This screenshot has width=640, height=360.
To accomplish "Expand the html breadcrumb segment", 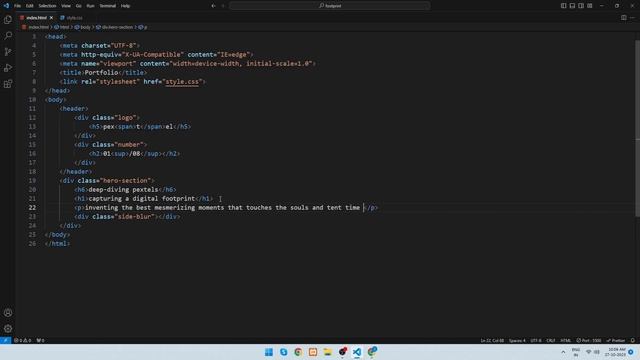I will [62, 27].
